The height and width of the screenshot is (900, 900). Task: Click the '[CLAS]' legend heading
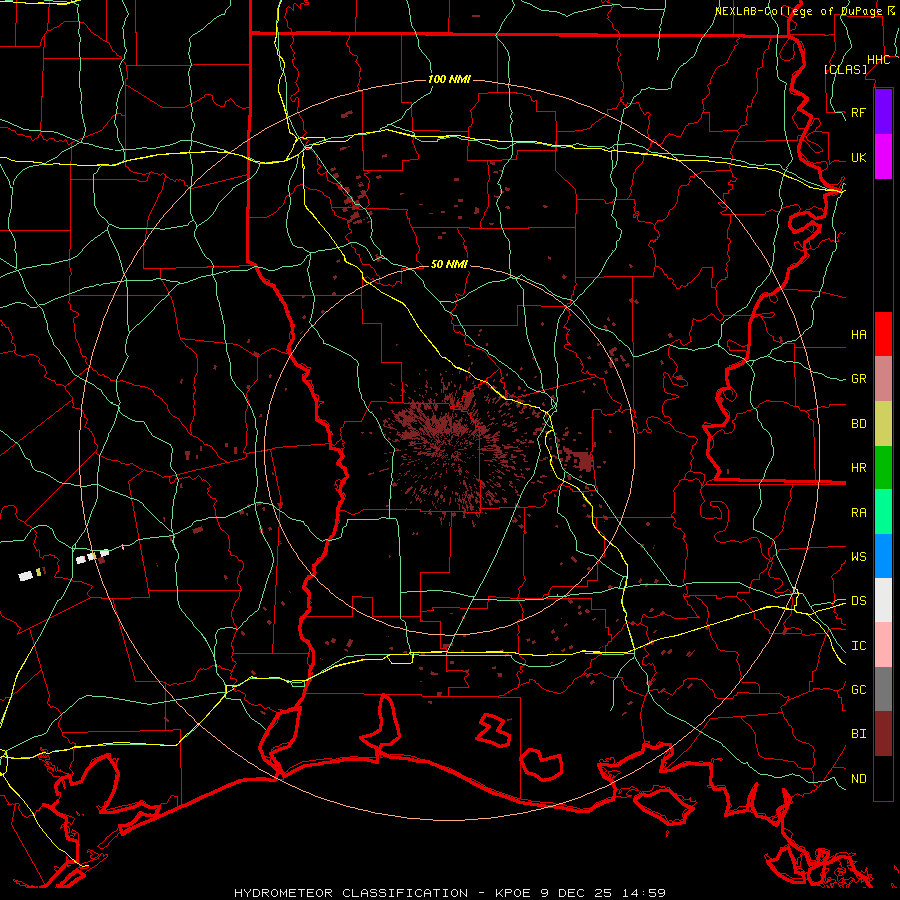pos(845,69)
